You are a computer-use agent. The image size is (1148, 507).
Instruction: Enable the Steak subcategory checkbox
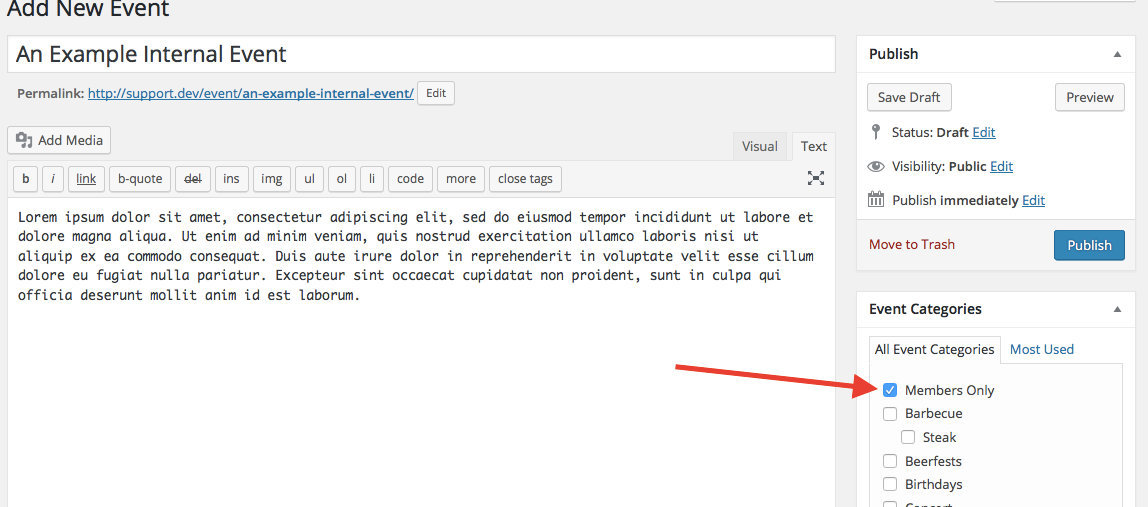908,437
